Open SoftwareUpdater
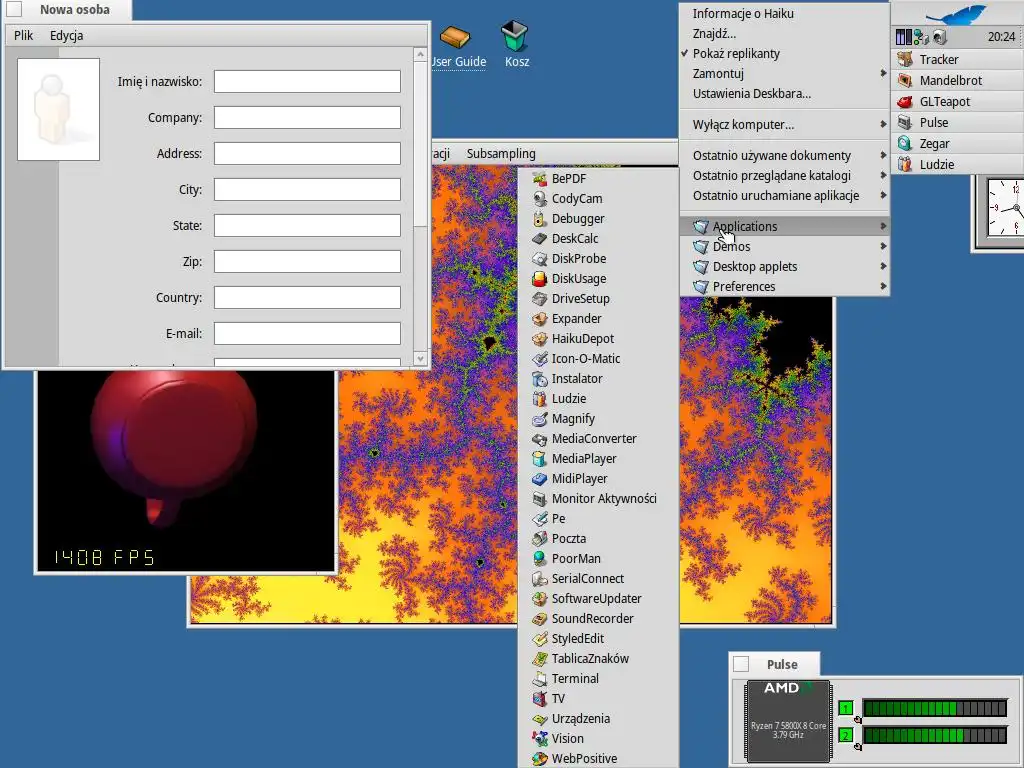1024x768 pixels. (x=598, y=598)
